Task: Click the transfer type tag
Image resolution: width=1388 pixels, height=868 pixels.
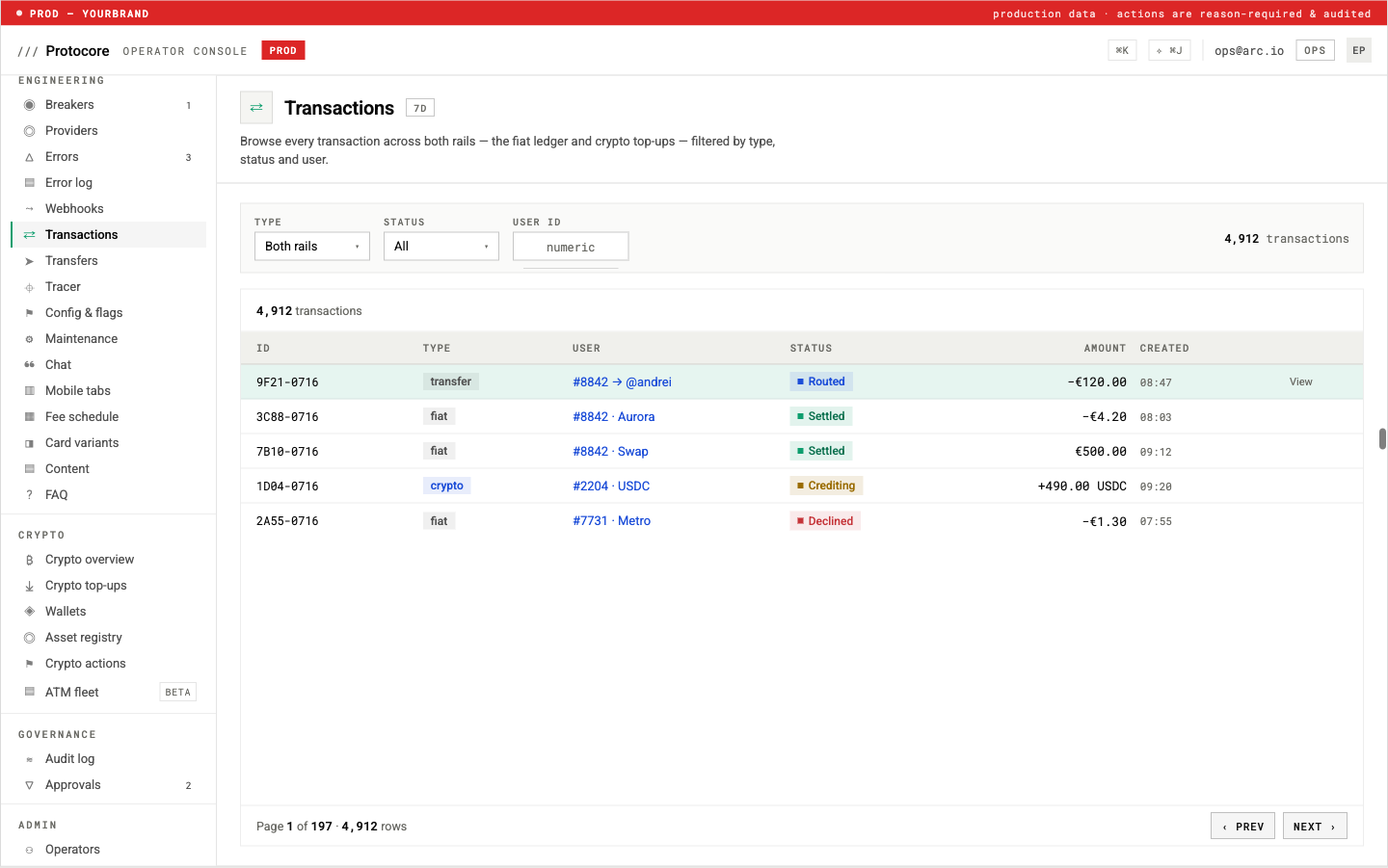Action: point(451,382)
